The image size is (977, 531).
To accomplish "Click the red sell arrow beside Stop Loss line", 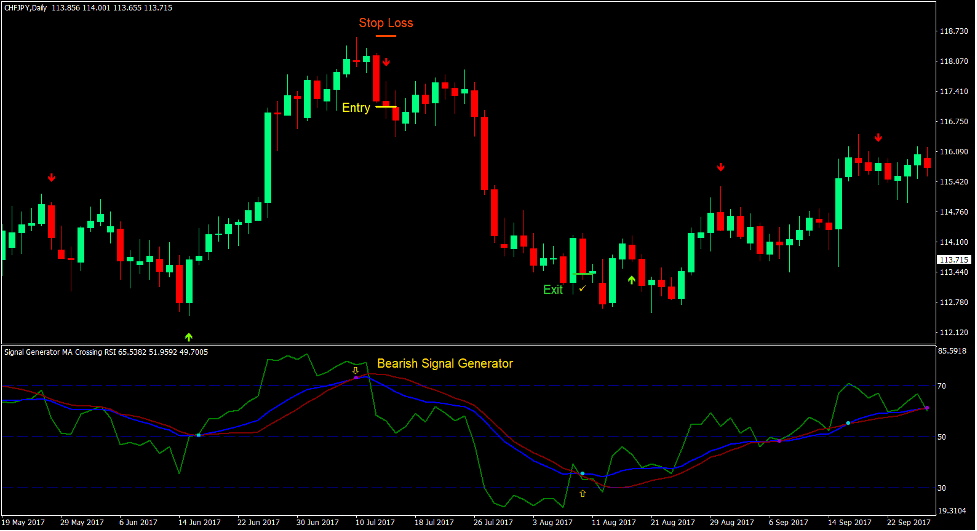I will [x=386, y=62].
